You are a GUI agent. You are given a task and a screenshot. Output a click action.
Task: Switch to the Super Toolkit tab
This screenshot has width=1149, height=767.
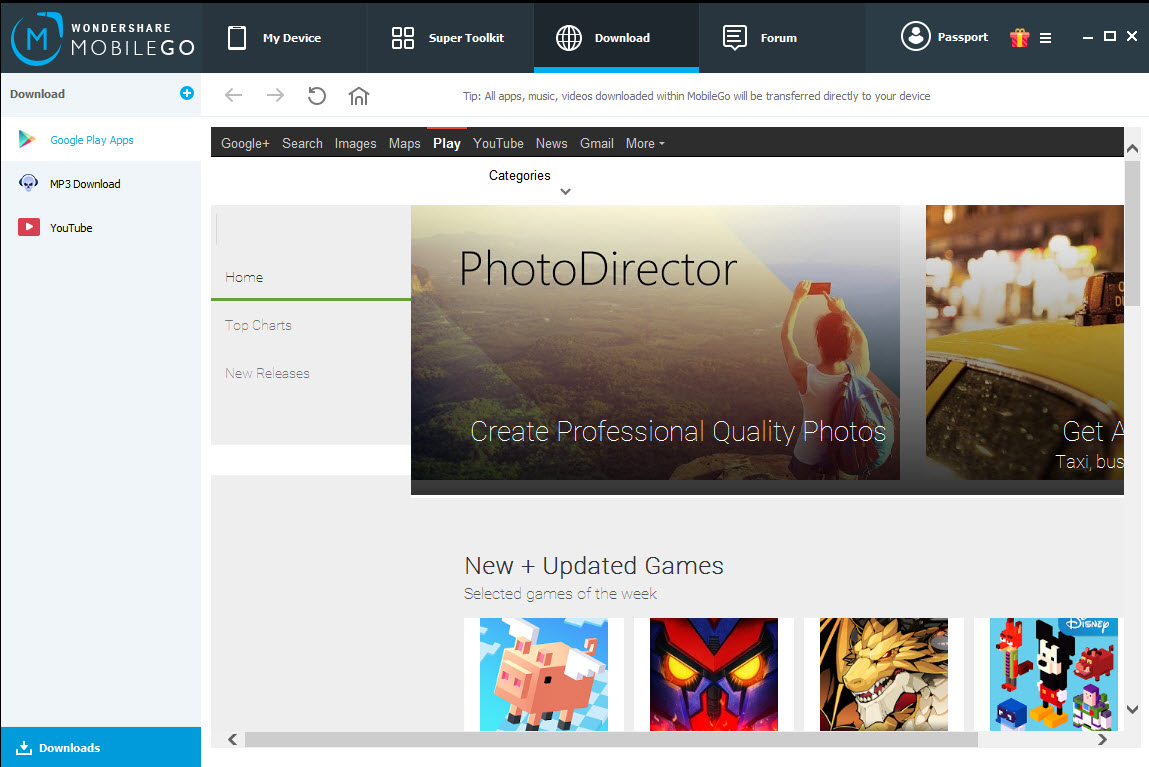(x=448, y=38)
